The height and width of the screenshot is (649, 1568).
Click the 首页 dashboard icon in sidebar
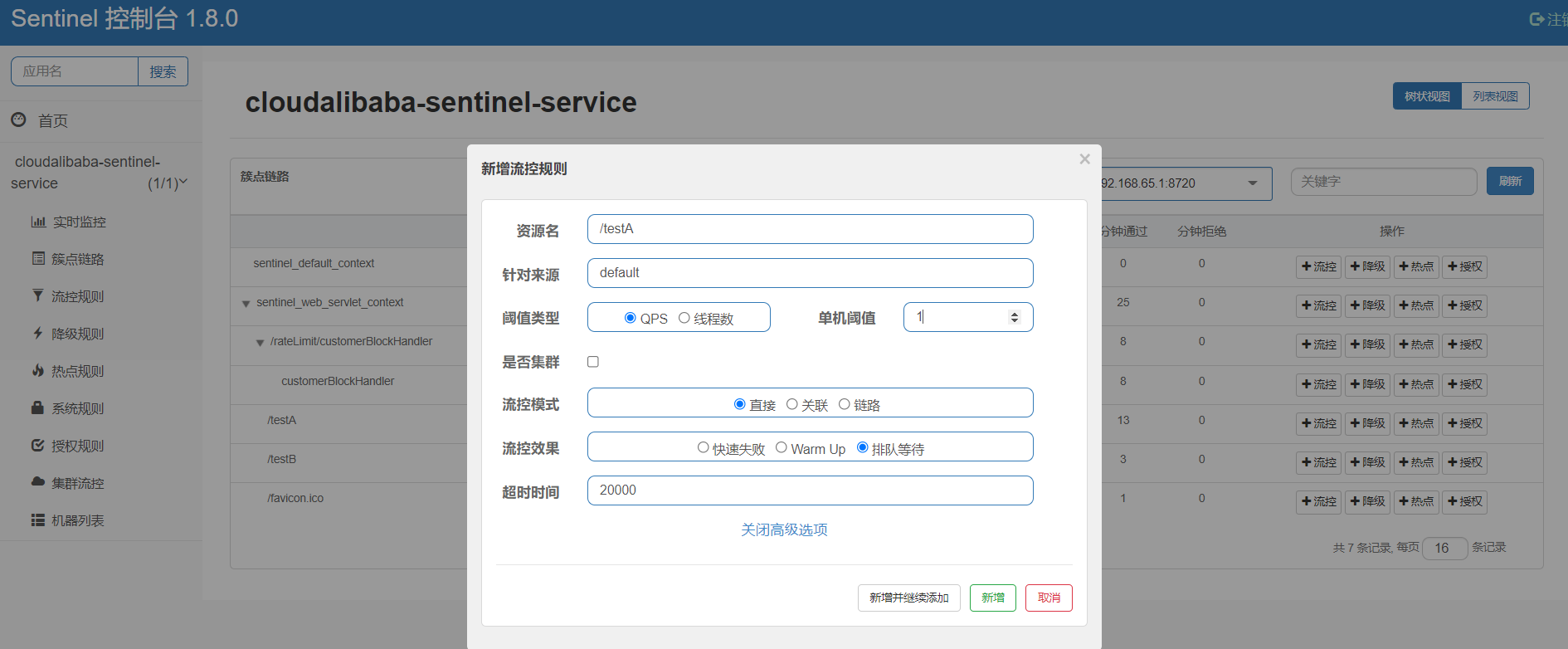pos(18,120)
